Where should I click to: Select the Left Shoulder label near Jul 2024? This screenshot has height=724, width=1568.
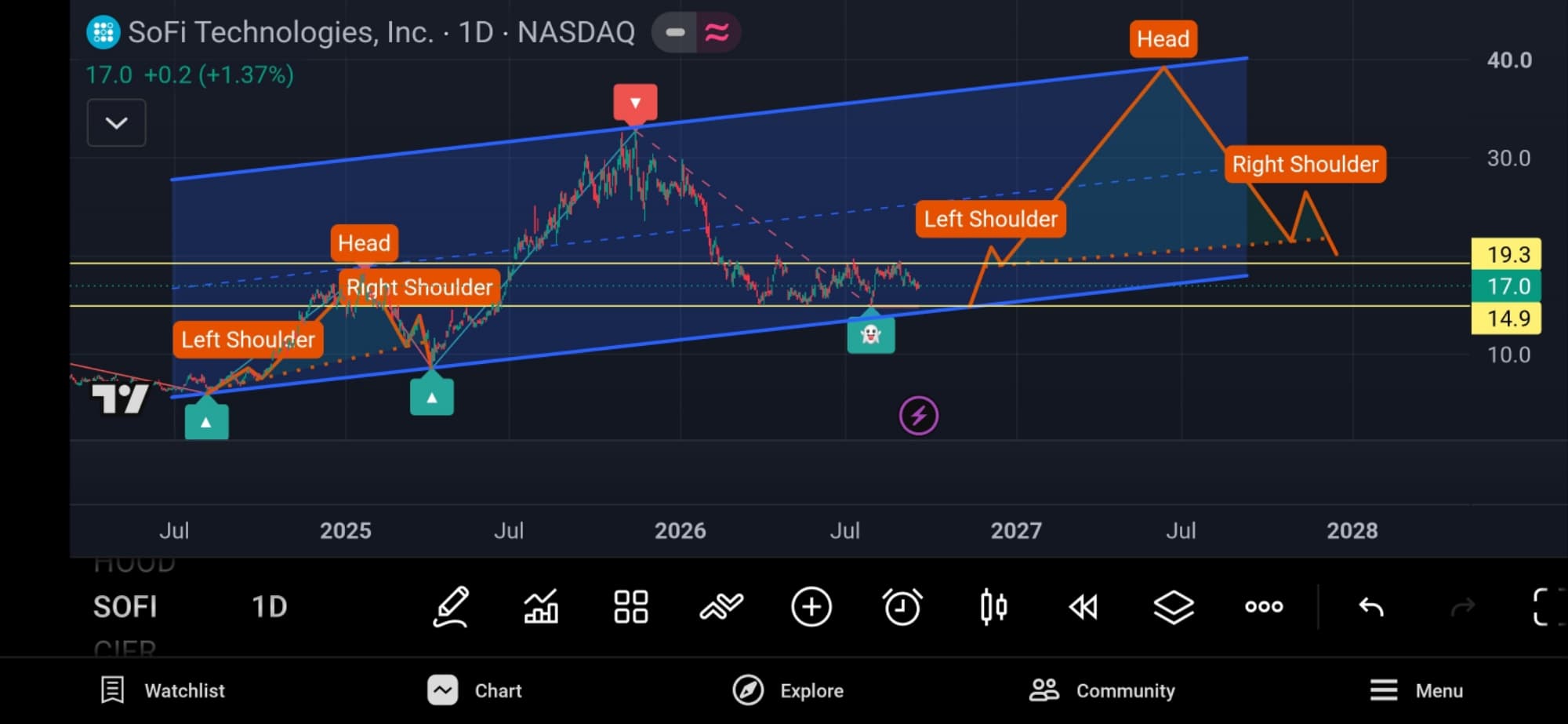248,340
